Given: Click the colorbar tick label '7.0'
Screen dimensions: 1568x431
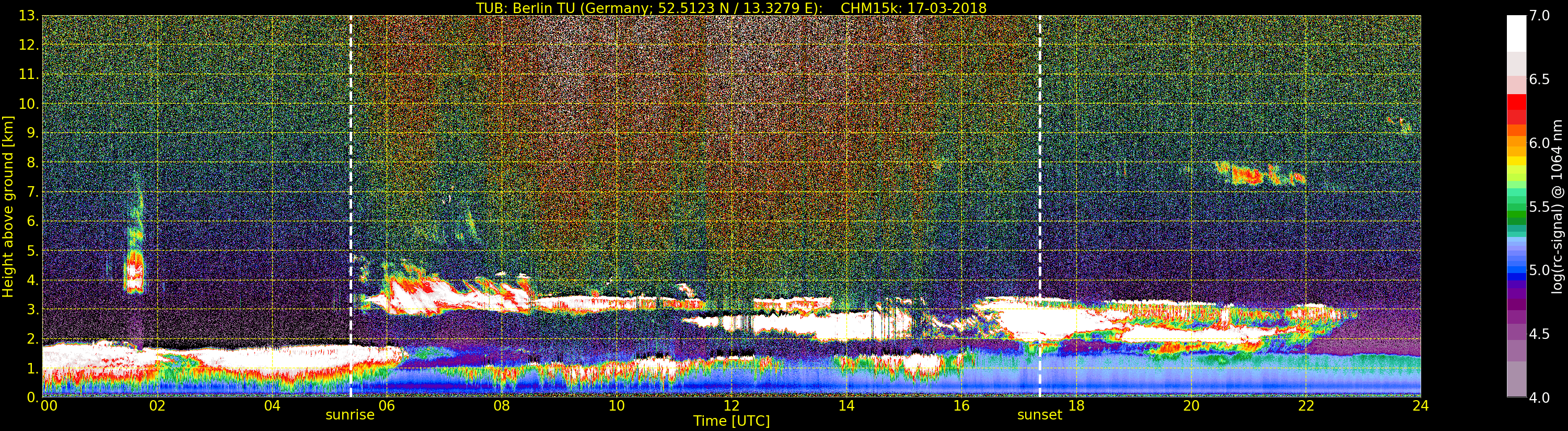Looking at the screenshot, I should pyautogui.click(x=1539, y=16).
